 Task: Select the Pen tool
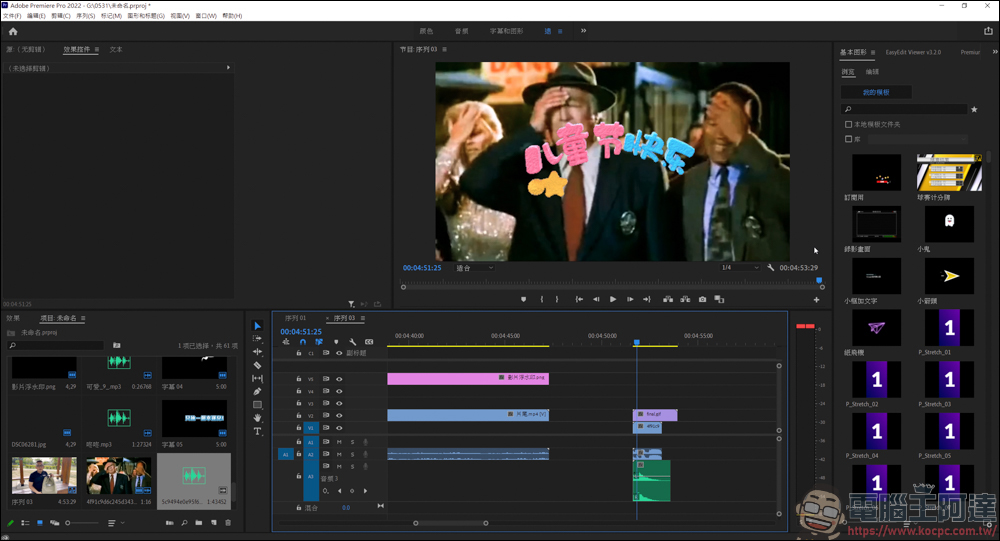pos(257,391)
